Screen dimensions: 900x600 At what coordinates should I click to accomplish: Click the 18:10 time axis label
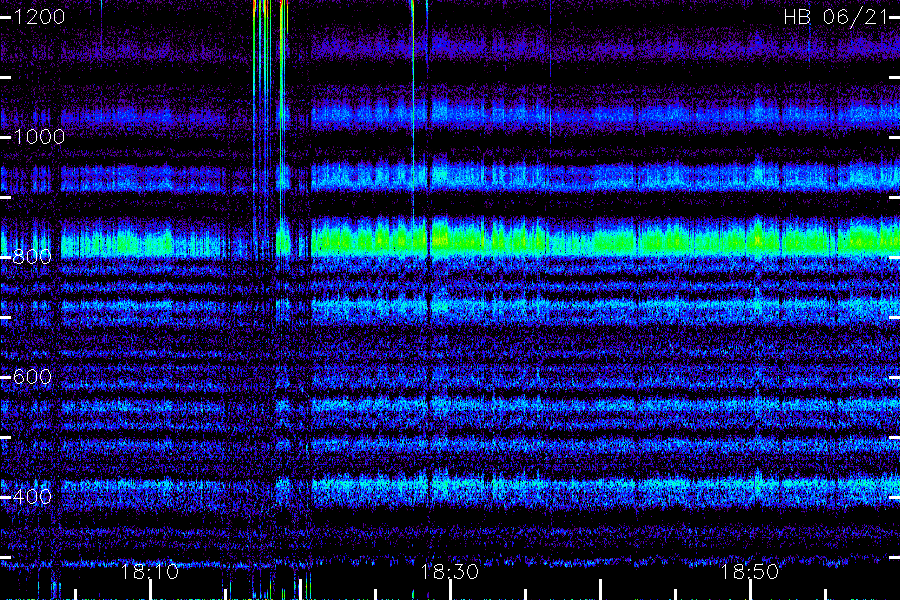click(150, 572)
